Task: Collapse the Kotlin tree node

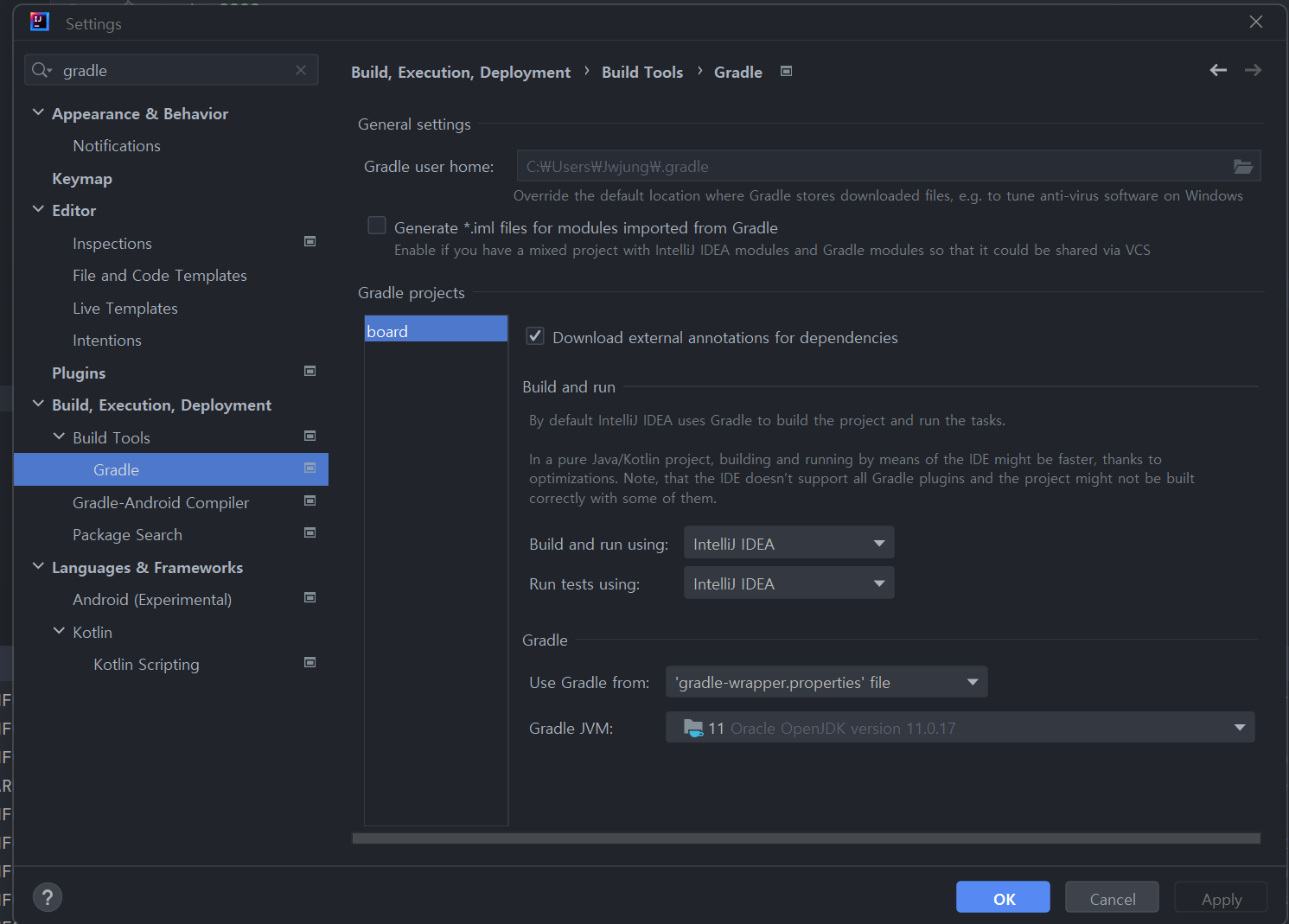Action: (59, 631)
